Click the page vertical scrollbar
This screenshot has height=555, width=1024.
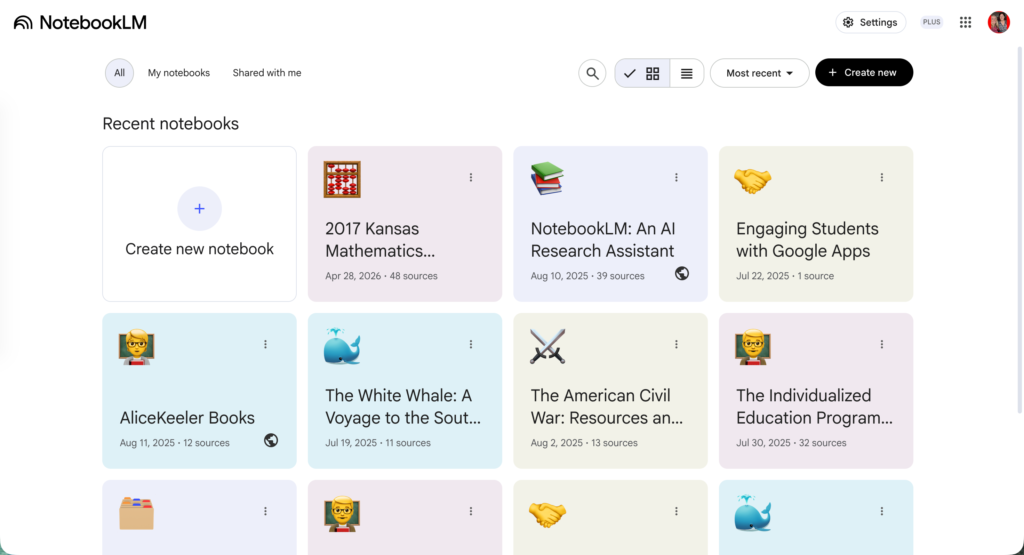1020,229
